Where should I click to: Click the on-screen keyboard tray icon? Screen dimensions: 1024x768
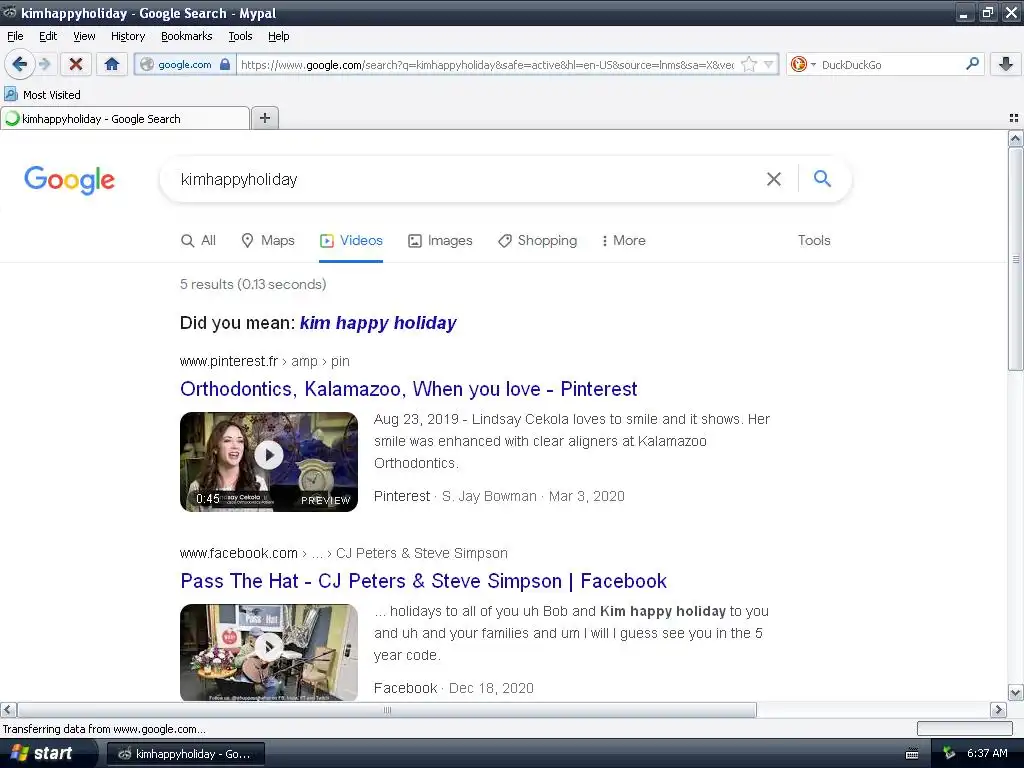pyautogui.click(x=912, y=754)
